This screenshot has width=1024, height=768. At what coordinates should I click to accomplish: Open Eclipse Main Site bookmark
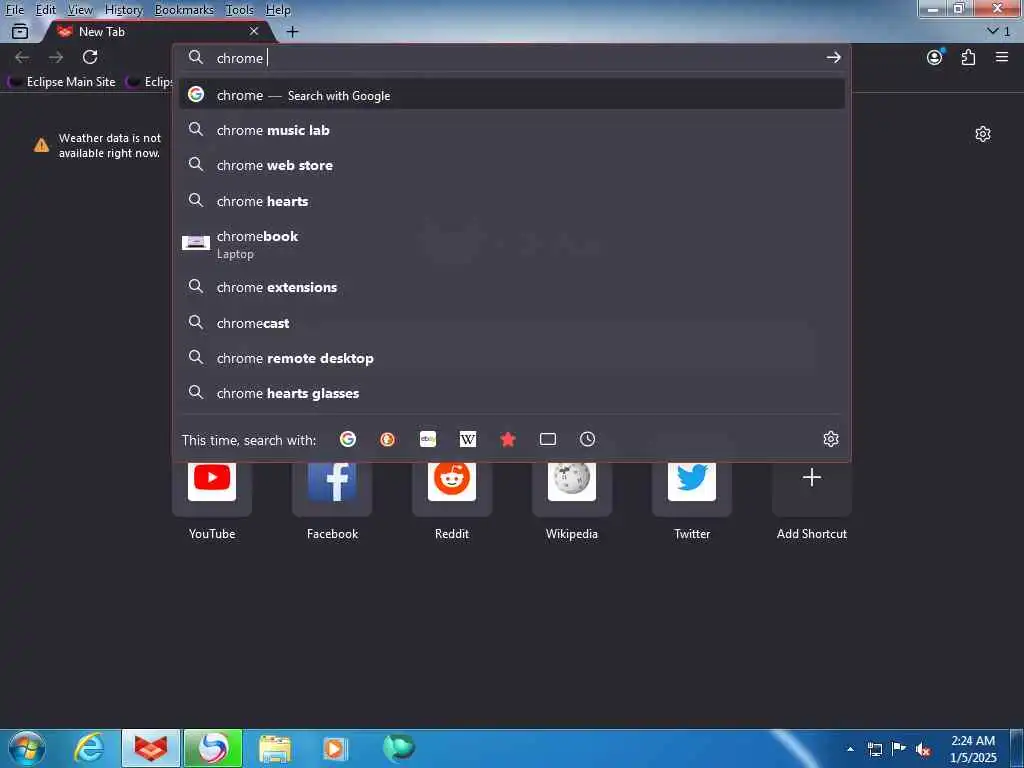62,82
